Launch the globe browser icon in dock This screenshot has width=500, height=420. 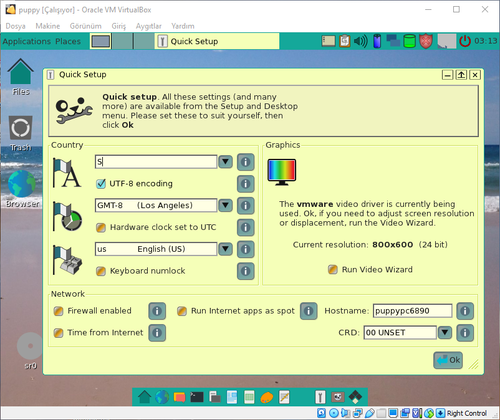[x=162, y=397]
